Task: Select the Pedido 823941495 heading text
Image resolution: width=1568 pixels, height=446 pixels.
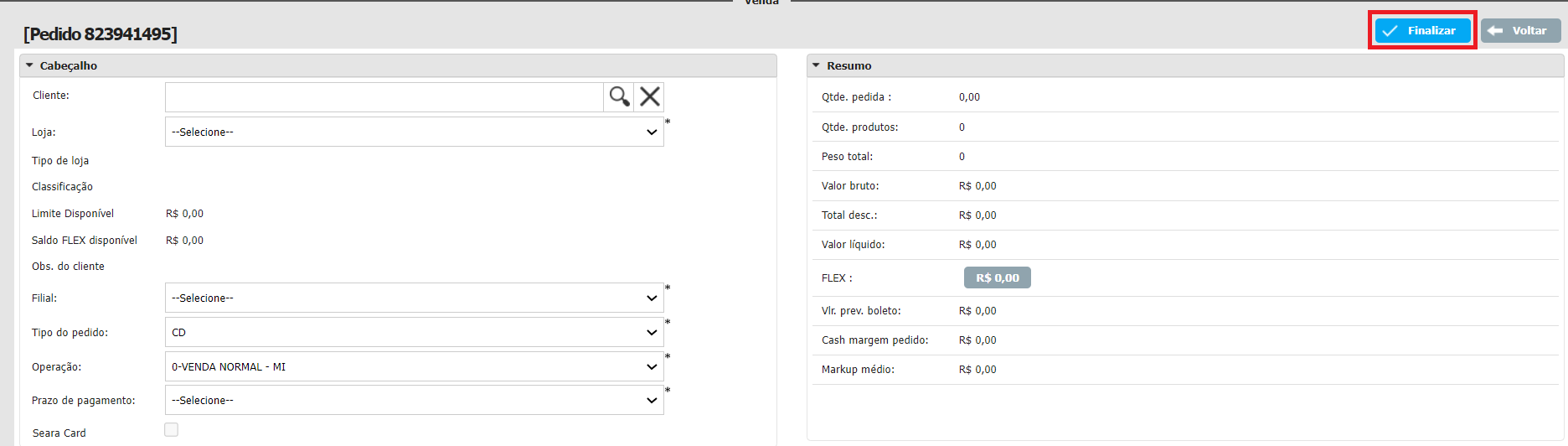Action: (101, 34)
